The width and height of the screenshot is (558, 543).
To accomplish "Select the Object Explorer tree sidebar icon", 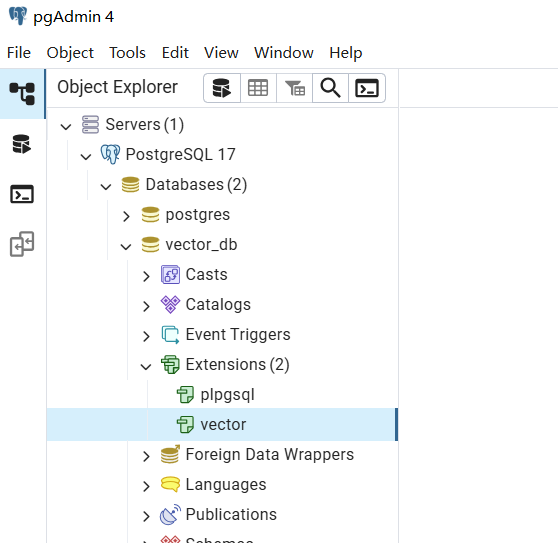I will pyautogui.click(x=22, y=94).
